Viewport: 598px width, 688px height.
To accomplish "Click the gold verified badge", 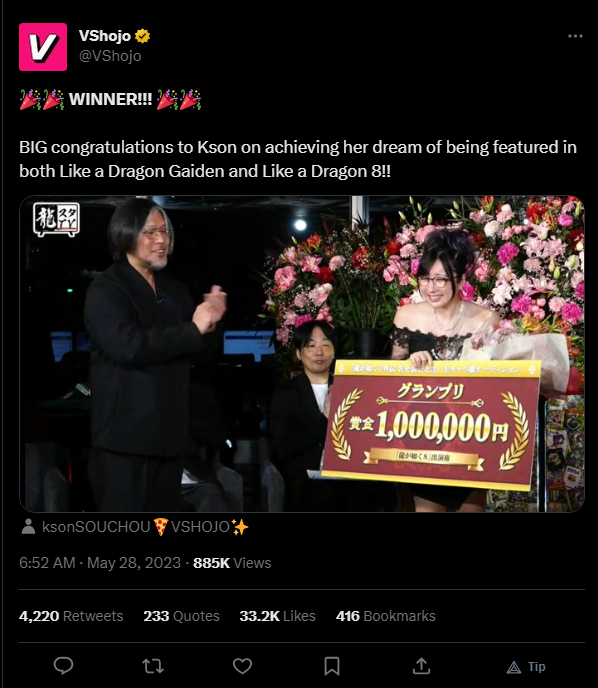I will coord(143,36).
